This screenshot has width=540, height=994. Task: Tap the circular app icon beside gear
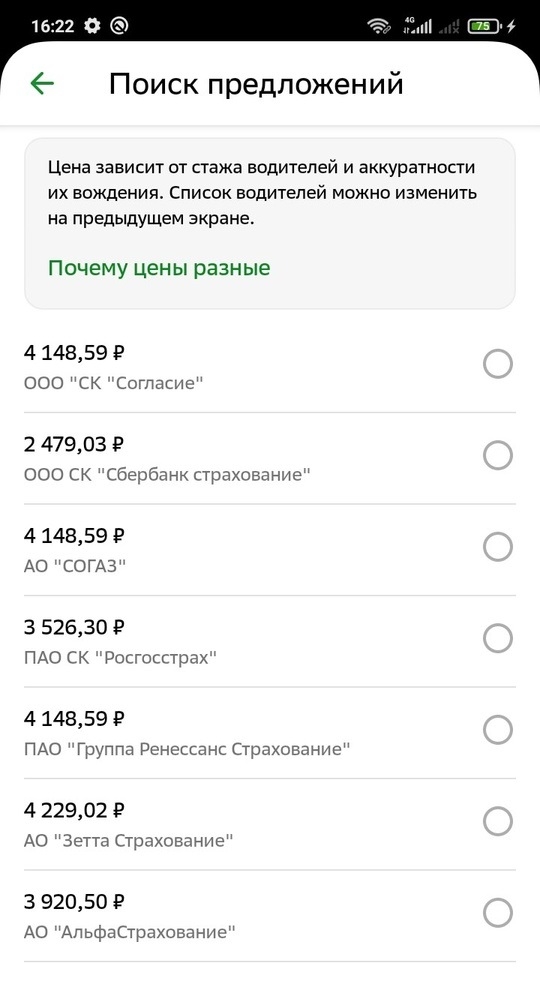(119, 26)
